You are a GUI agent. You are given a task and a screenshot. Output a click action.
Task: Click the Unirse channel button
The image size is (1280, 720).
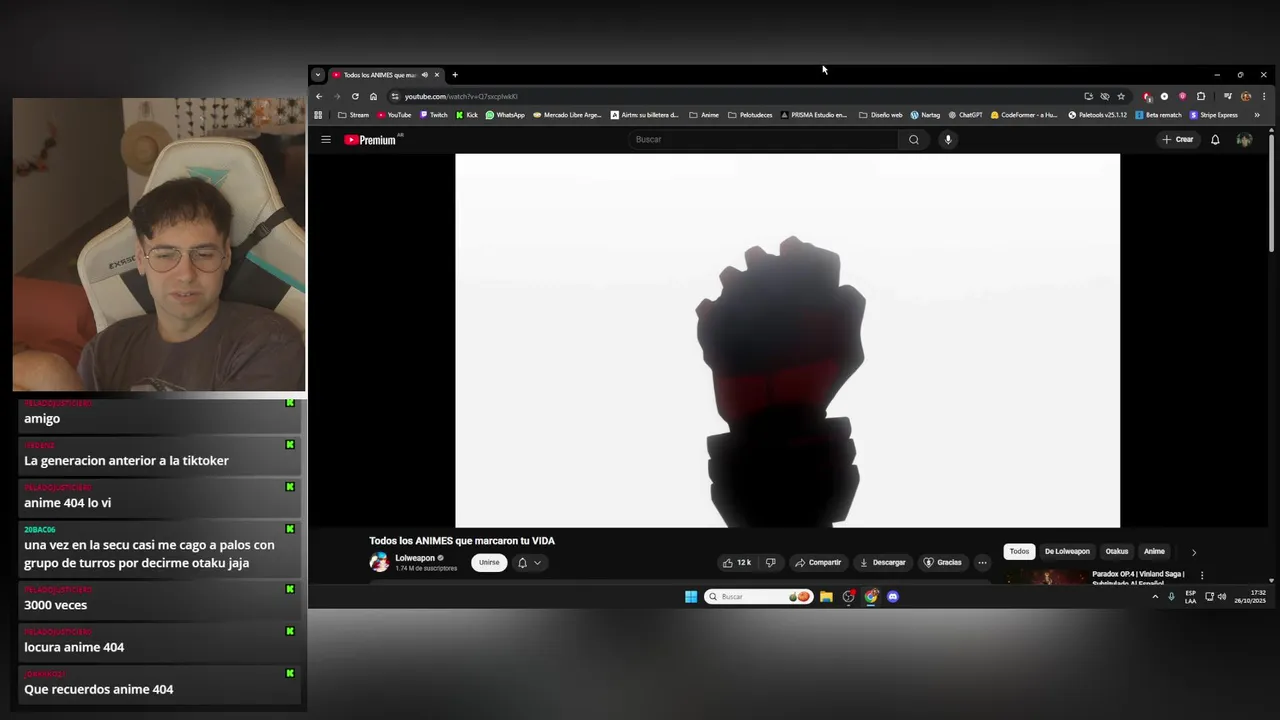489,563
